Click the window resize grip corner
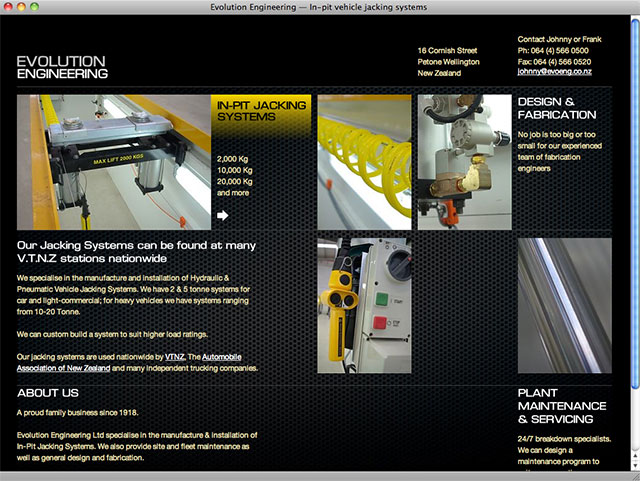 (x=635, y=476)
